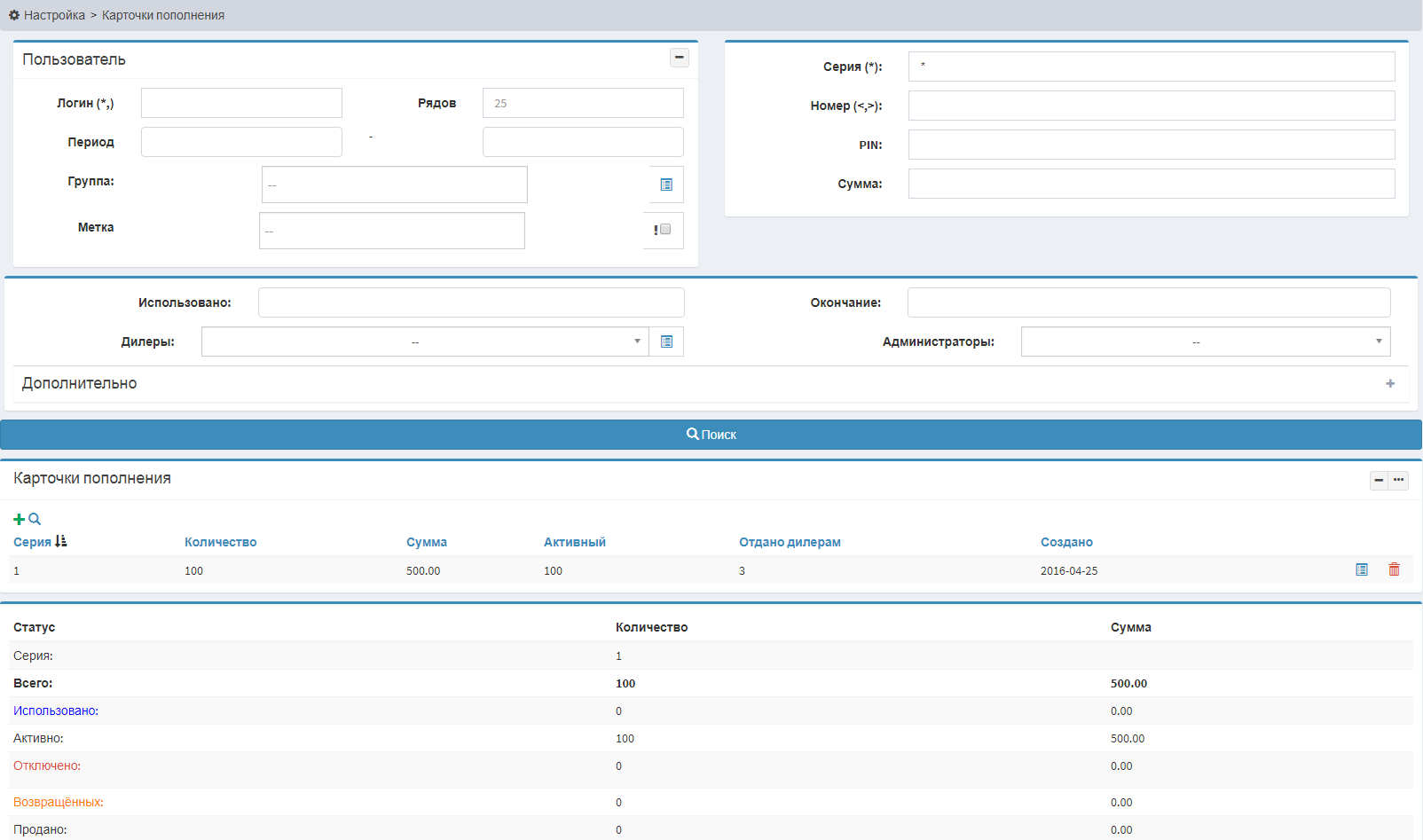Click the magnifier icon under Карточки пополнения
1423x840 pixels.
coord(35,519)
